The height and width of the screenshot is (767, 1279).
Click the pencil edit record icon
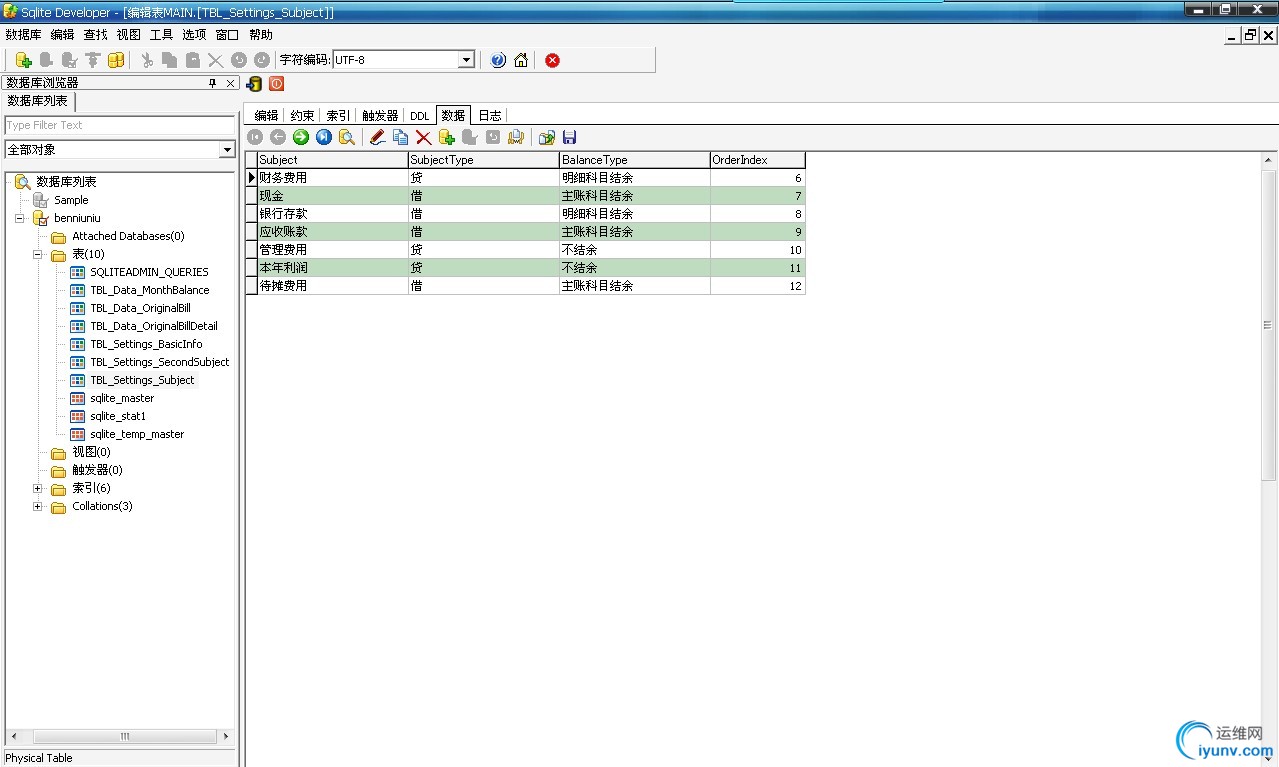pyautogui.click(x=377, y=137)
